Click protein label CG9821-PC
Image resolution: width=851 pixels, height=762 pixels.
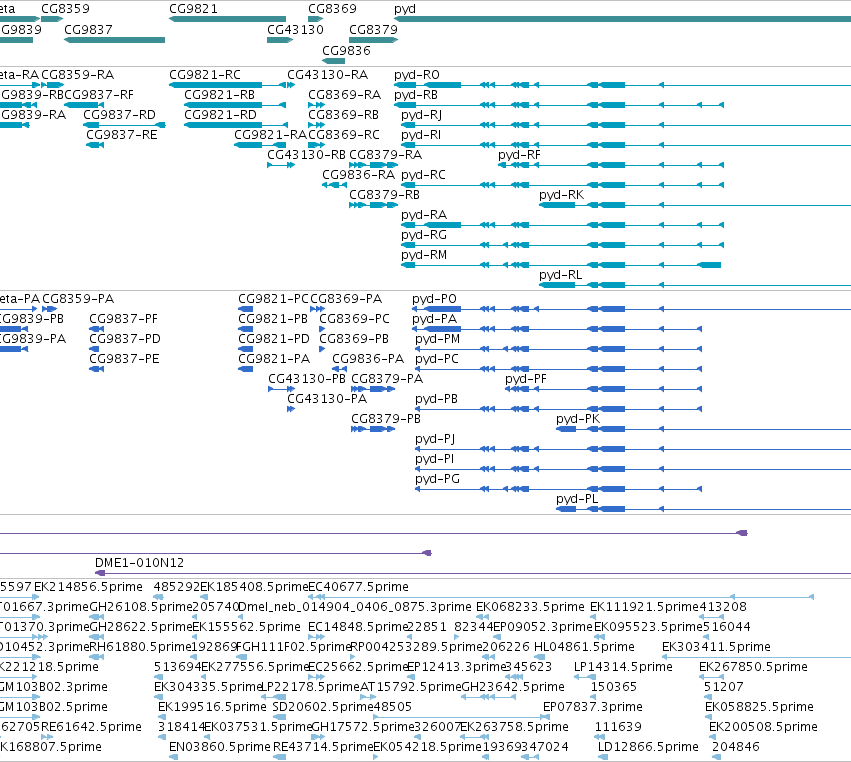click(x=273, y=299)
